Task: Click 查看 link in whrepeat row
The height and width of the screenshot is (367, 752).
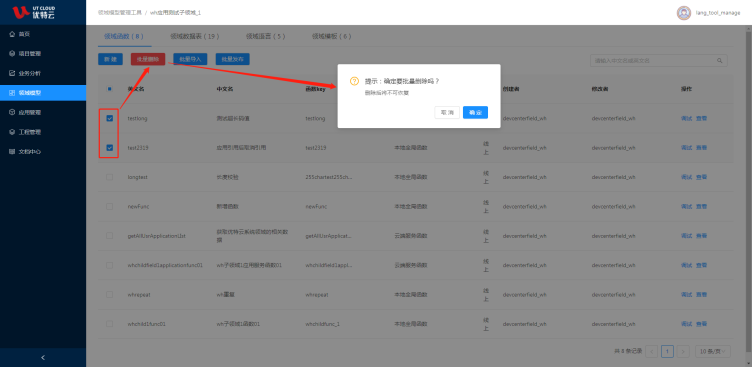Action: point(701,295)
